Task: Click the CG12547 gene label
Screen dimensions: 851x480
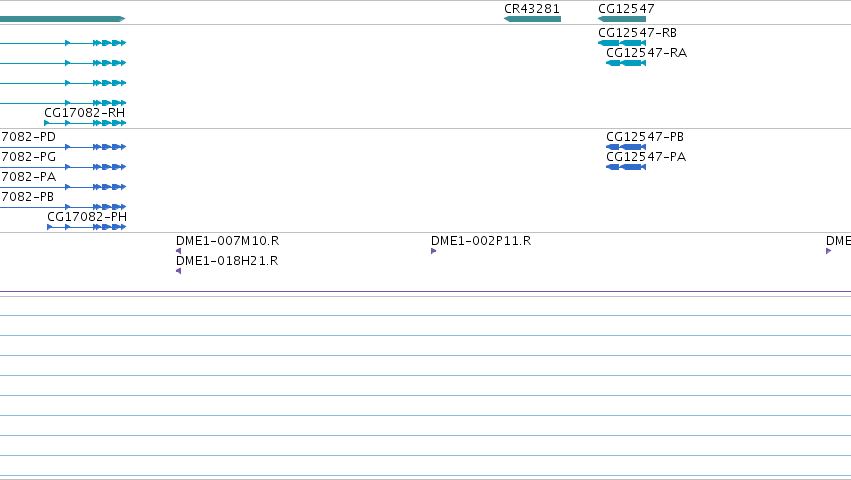Action: 626,9
